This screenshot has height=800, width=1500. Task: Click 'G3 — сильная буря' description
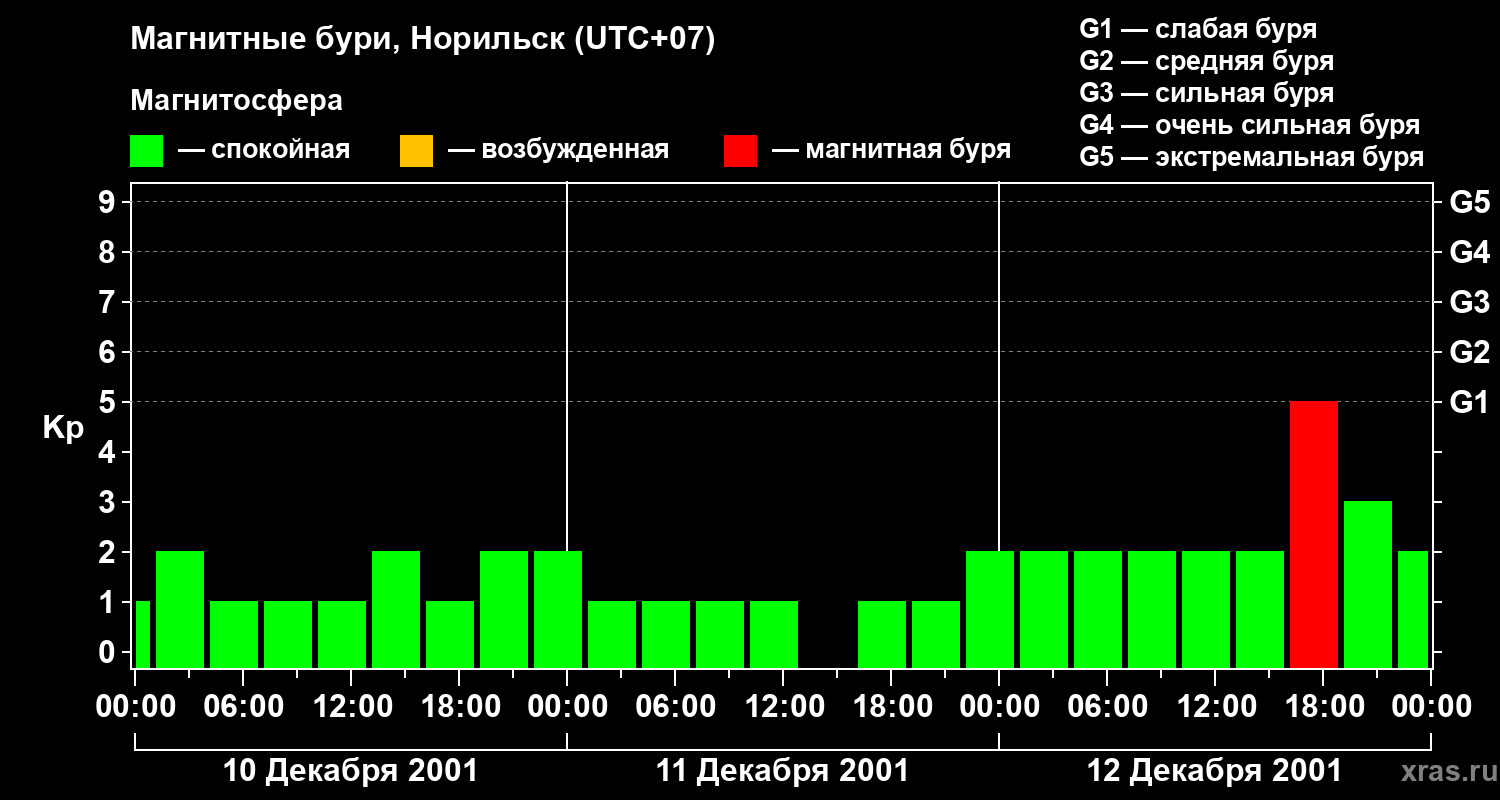click(1207, 93)
